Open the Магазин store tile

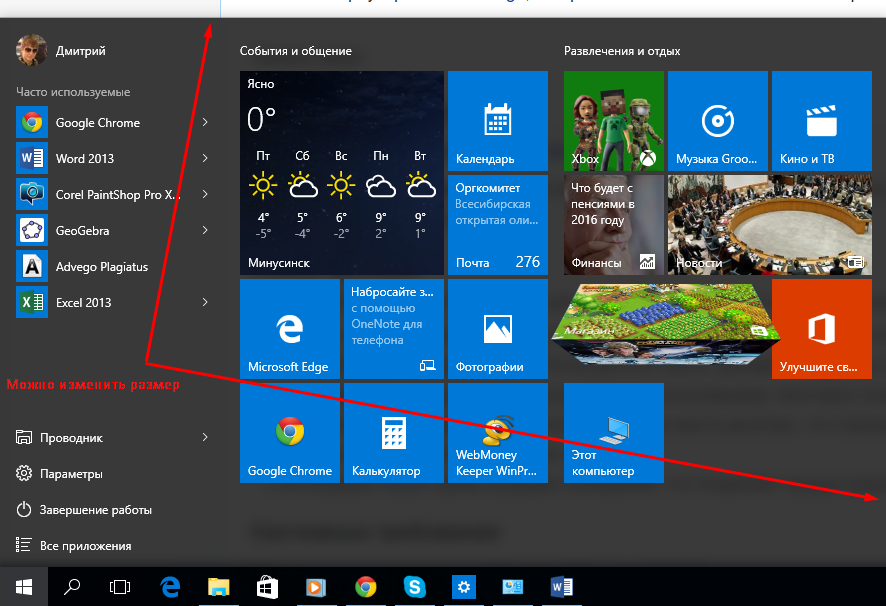tap(666, 325)
